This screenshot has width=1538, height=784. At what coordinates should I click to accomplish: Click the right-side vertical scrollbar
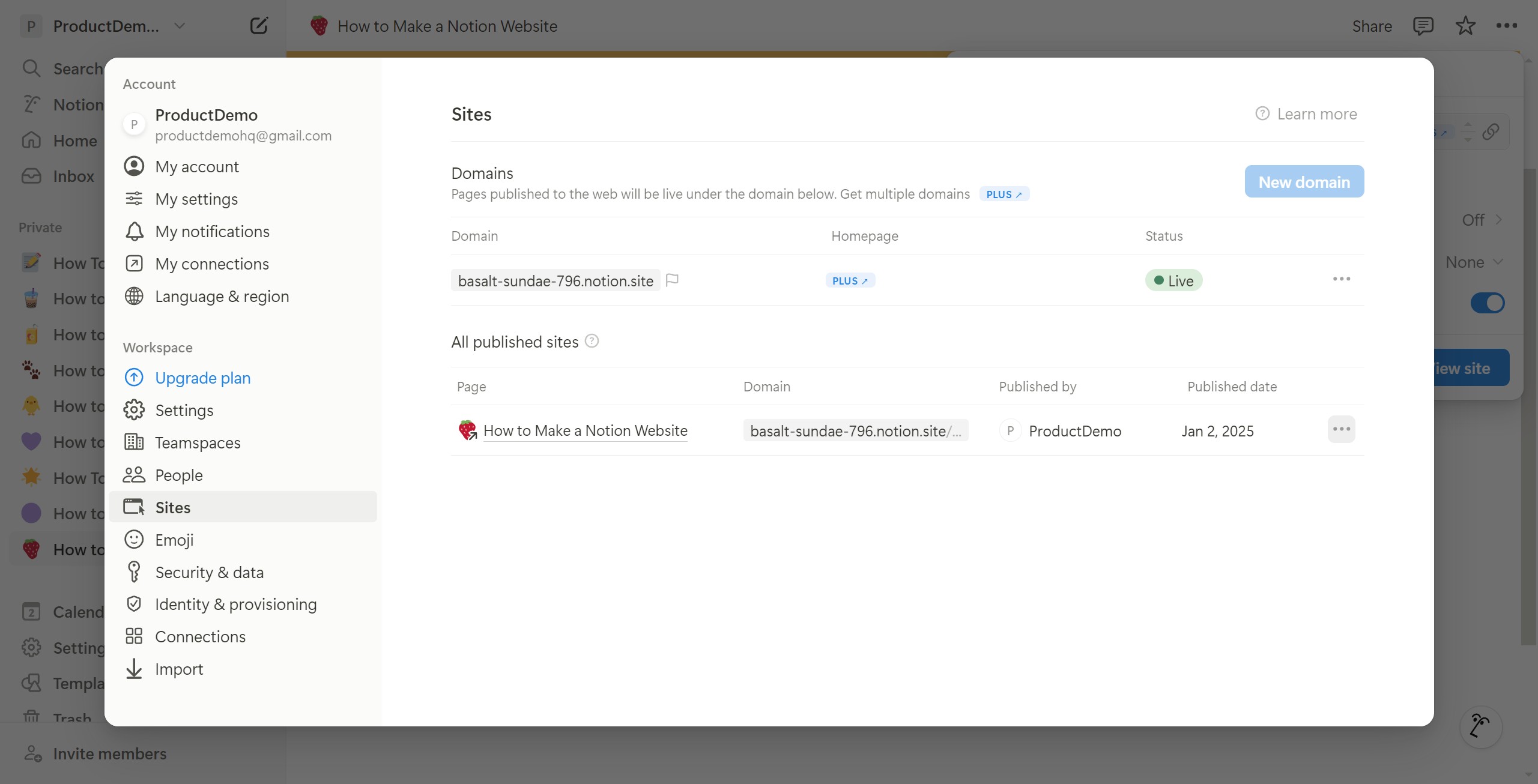click(1528, 407)
